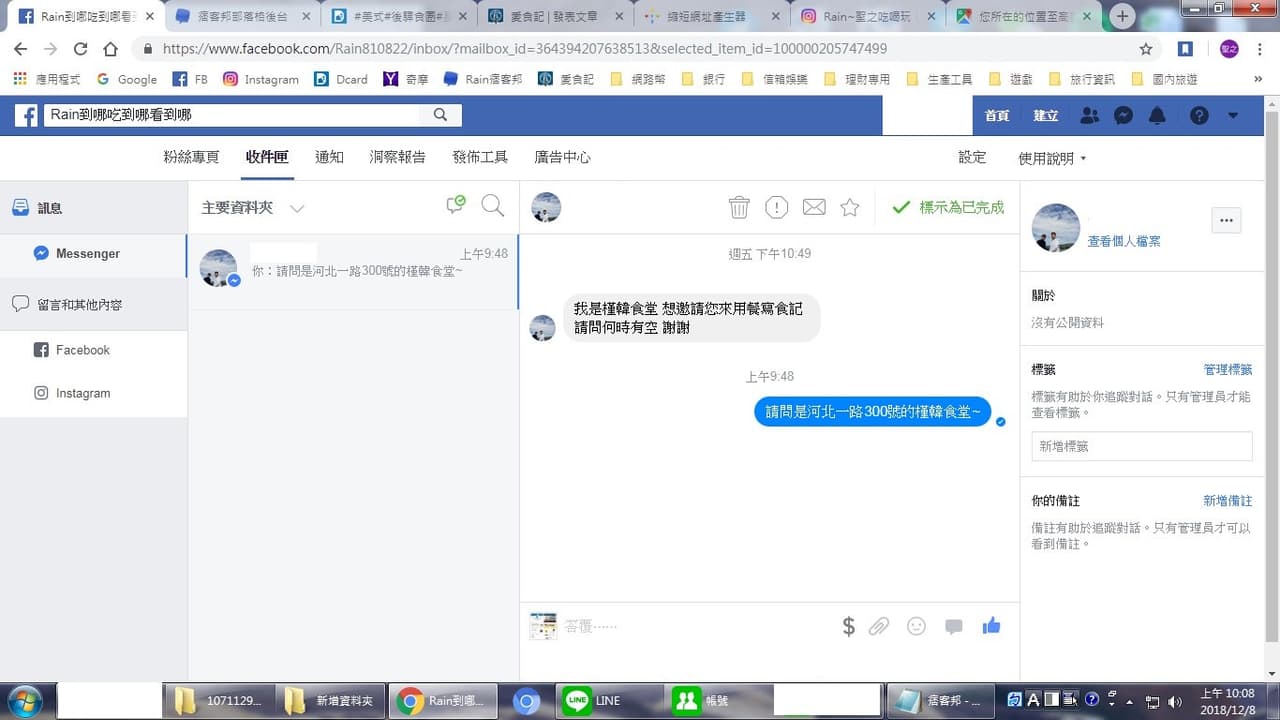Send a thumbs-up like in reply

(991, 626)
